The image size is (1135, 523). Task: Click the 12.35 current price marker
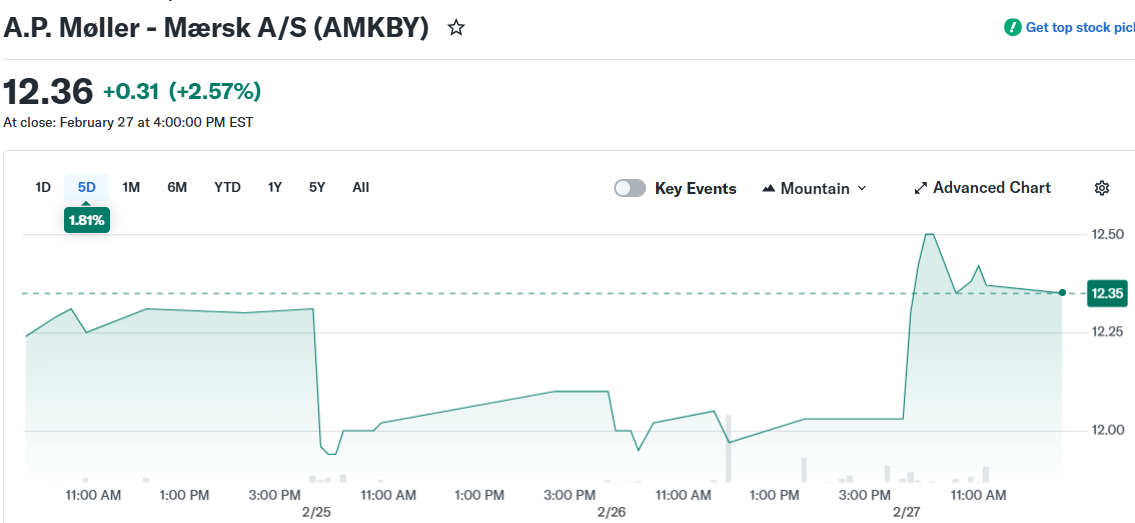click(x=1107, y=293)
